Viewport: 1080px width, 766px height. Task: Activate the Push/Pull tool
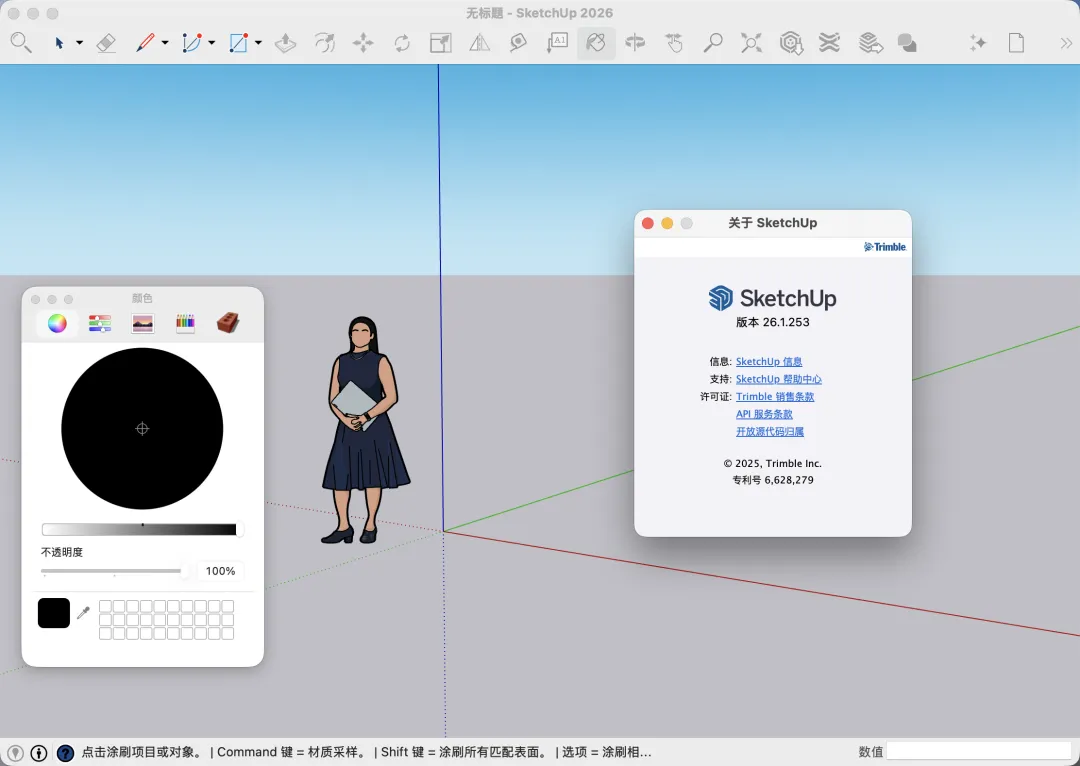tap(285, 43)
